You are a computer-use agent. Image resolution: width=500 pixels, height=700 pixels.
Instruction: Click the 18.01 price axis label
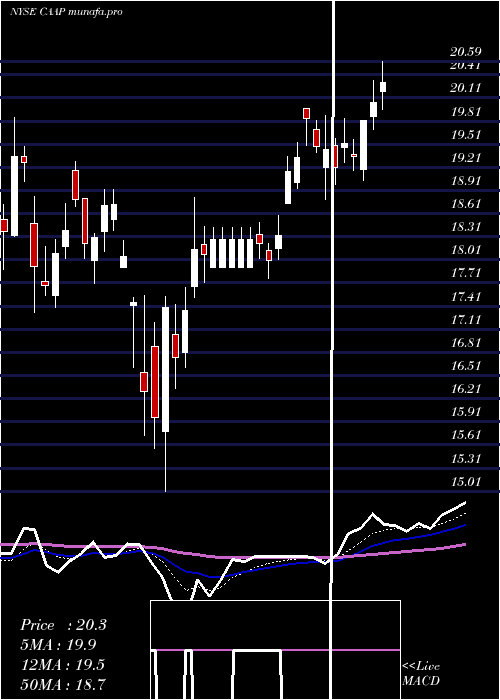click(x=466, y=250)
